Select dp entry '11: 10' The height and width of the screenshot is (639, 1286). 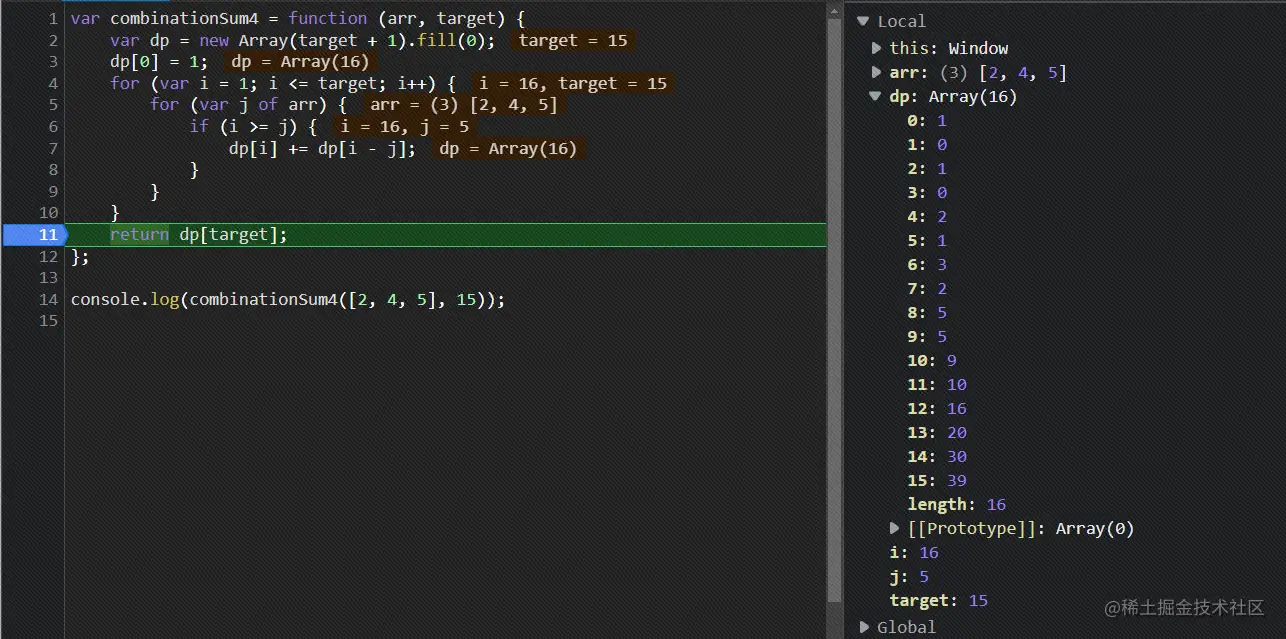[937, 384]
